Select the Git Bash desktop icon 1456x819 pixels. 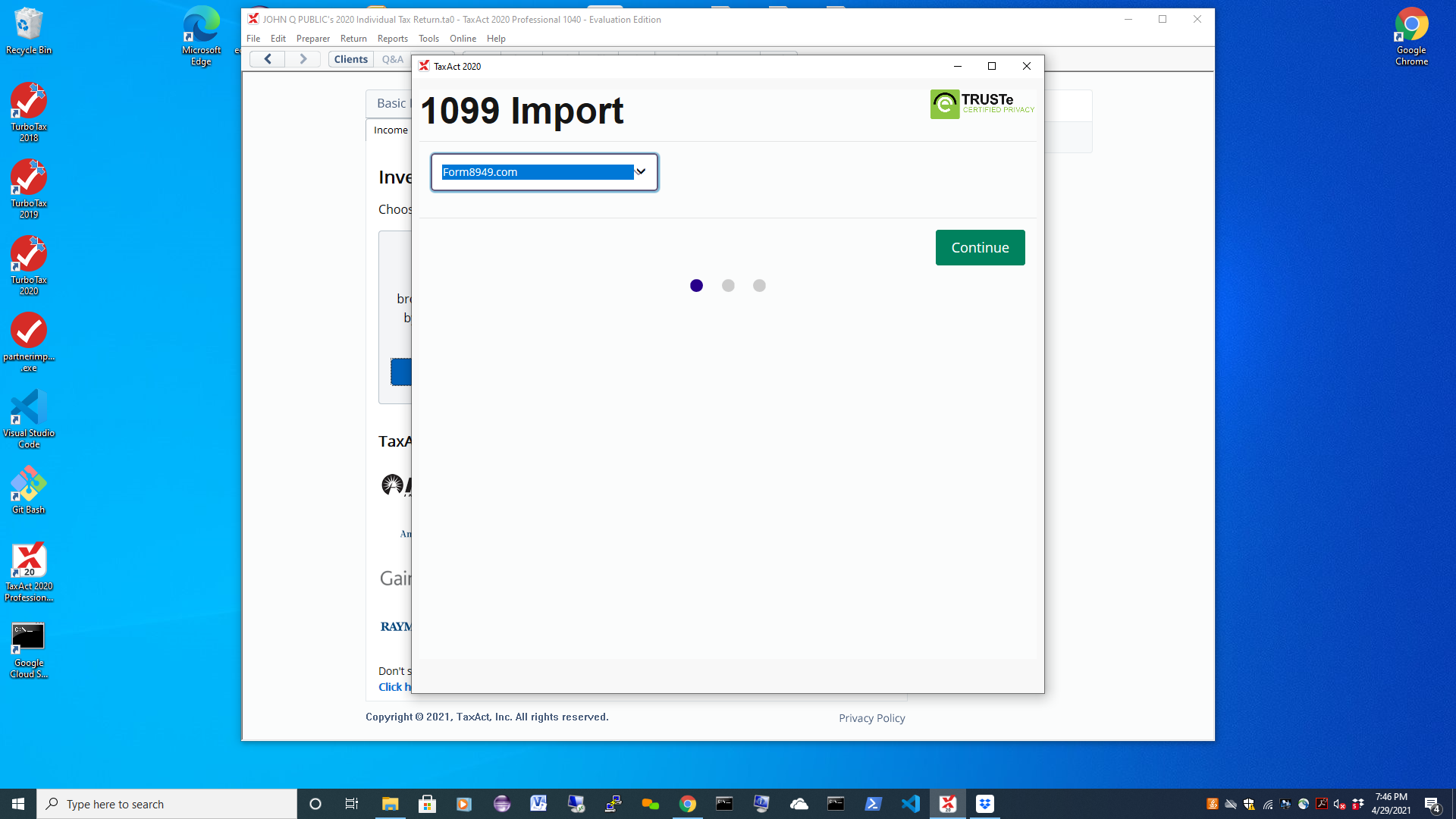pyautogui.click(x=29, y=490)
